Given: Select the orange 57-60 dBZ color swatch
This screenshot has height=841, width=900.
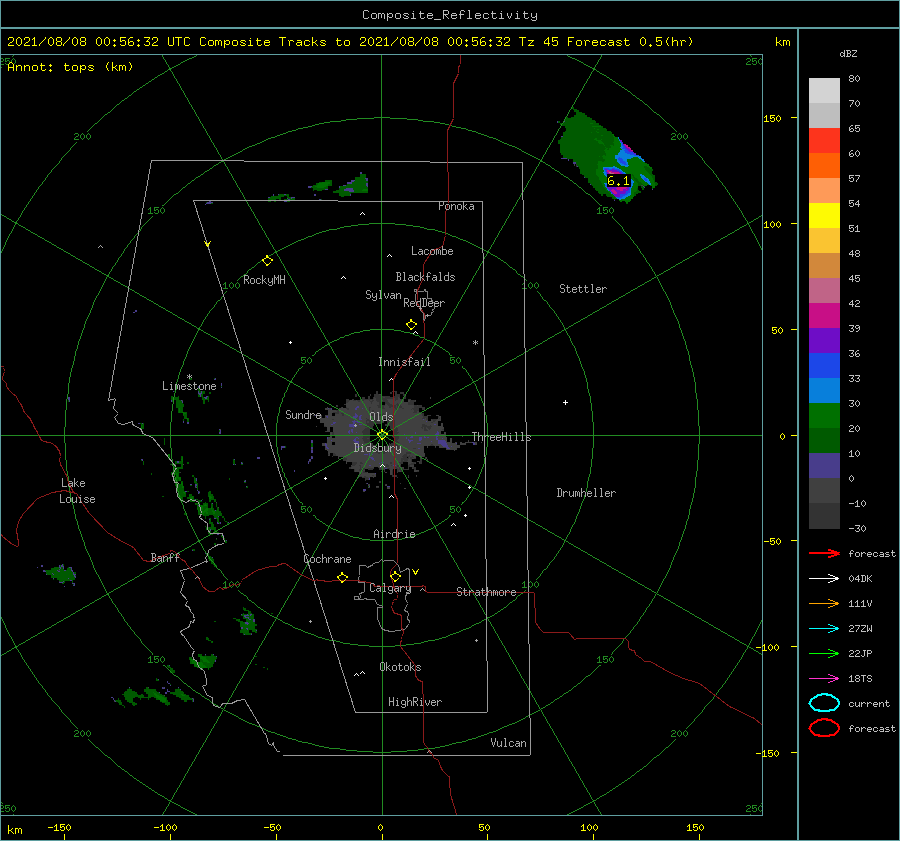Looking at the screenshot, I should click(824, 166).
